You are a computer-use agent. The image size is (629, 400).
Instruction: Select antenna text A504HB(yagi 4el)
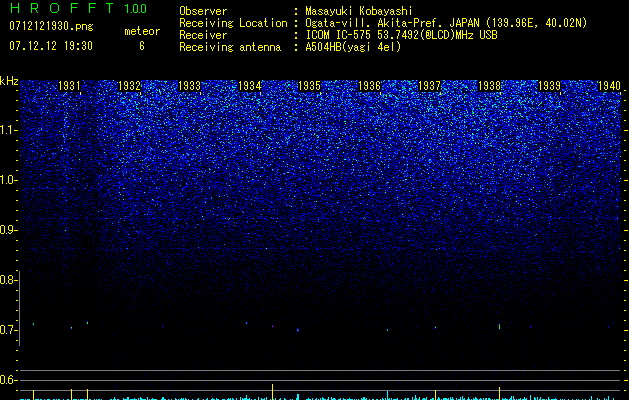click(353, 47)
